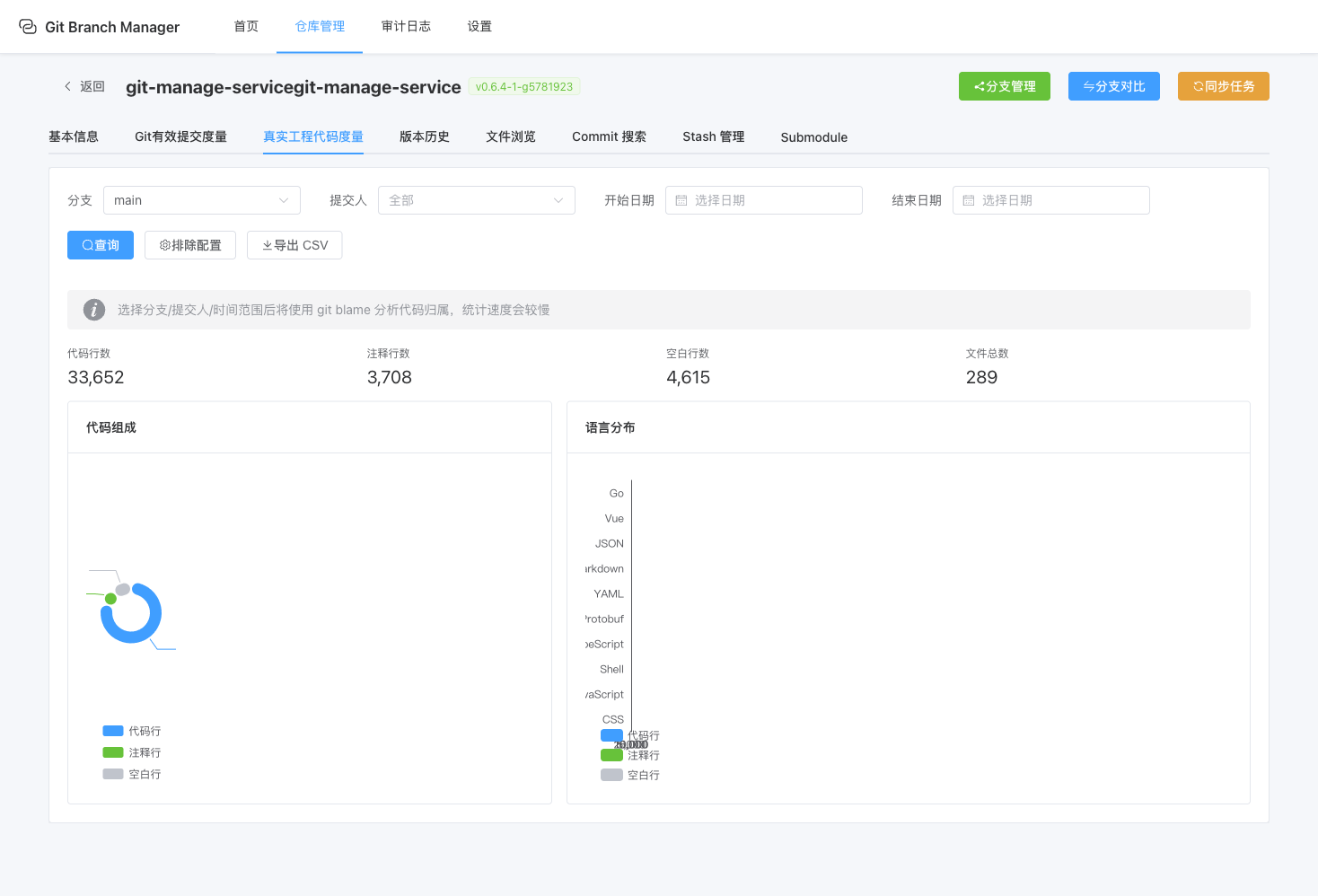This screenshot has height=896, width=1318.
Task: Click the sync icon on 同步任务 button
Action: [1197, 86]
